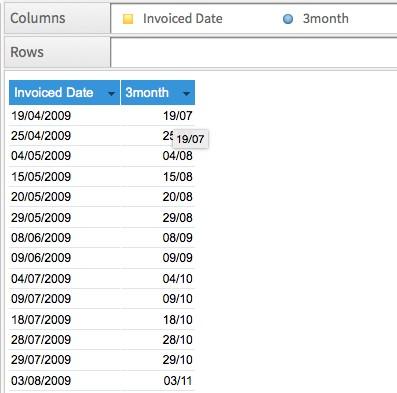
Task: Select the Invoiced Date field in Columns
Action: point(183,19)
